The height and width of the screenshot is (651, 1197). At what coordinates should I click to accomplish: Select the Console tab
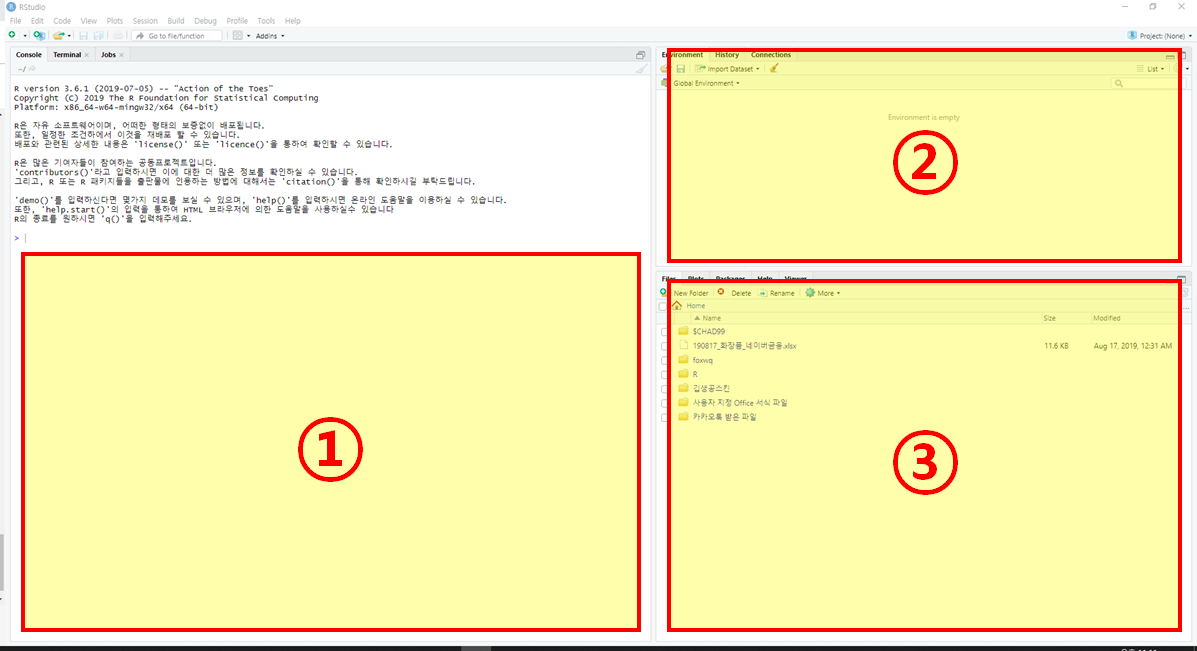[29, 55]
